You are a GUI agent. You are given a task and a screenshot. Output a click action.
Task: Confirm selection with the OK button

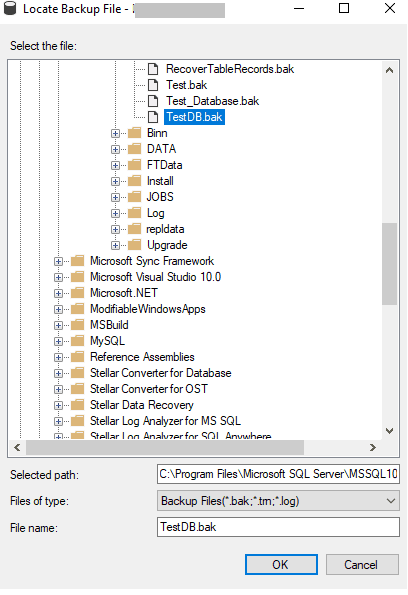[281, 565]
